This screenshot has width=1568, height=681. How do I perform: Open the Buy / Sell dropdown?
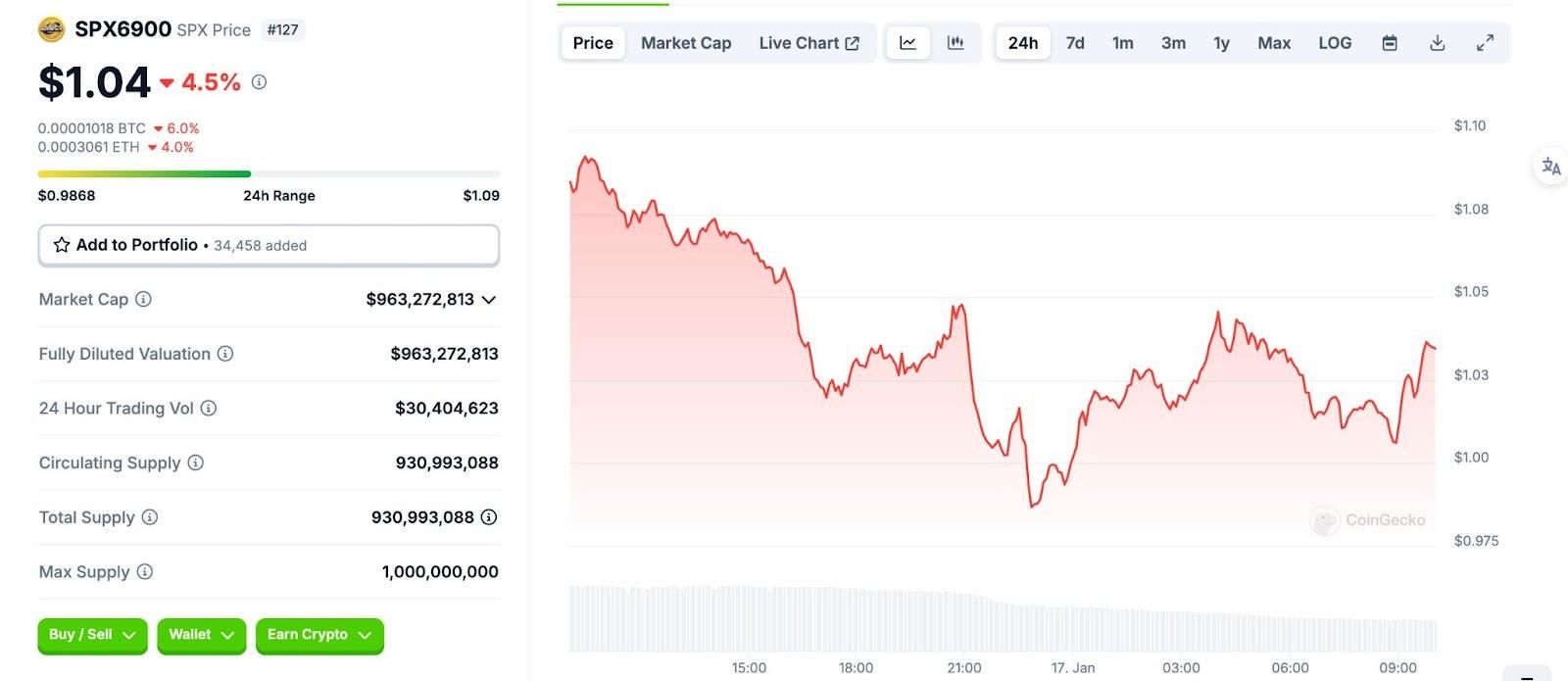[x=92, y=635]
